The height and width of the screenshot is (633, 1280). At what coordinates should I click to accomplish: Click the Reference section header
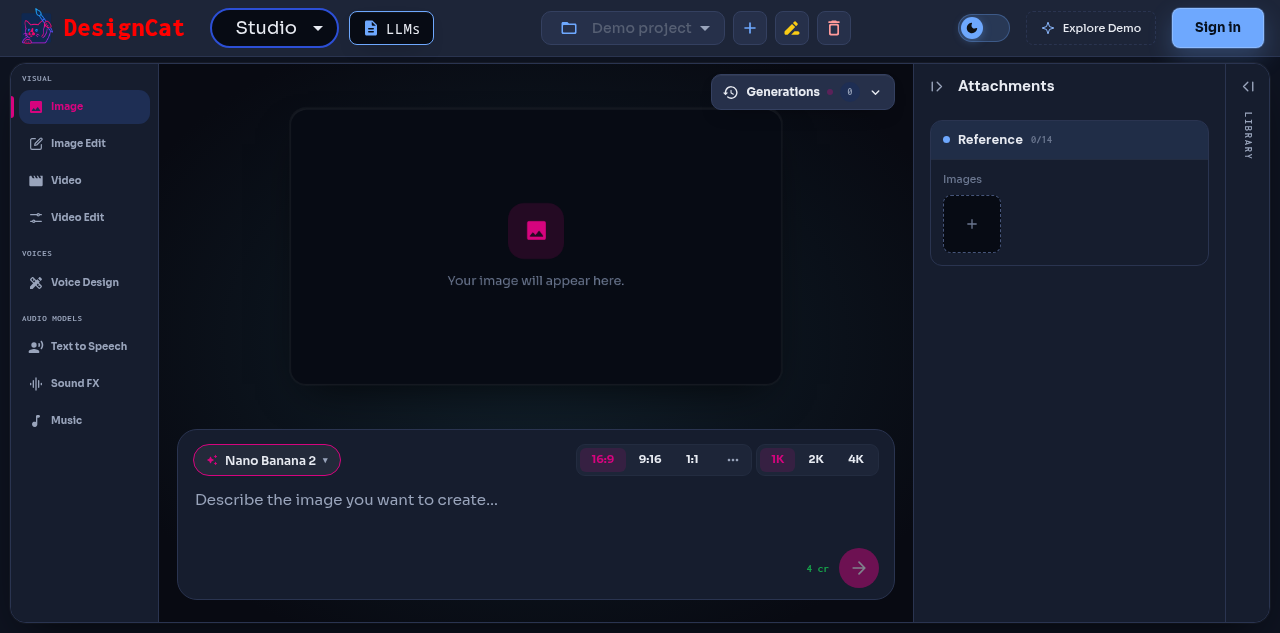pos(1069,140)
